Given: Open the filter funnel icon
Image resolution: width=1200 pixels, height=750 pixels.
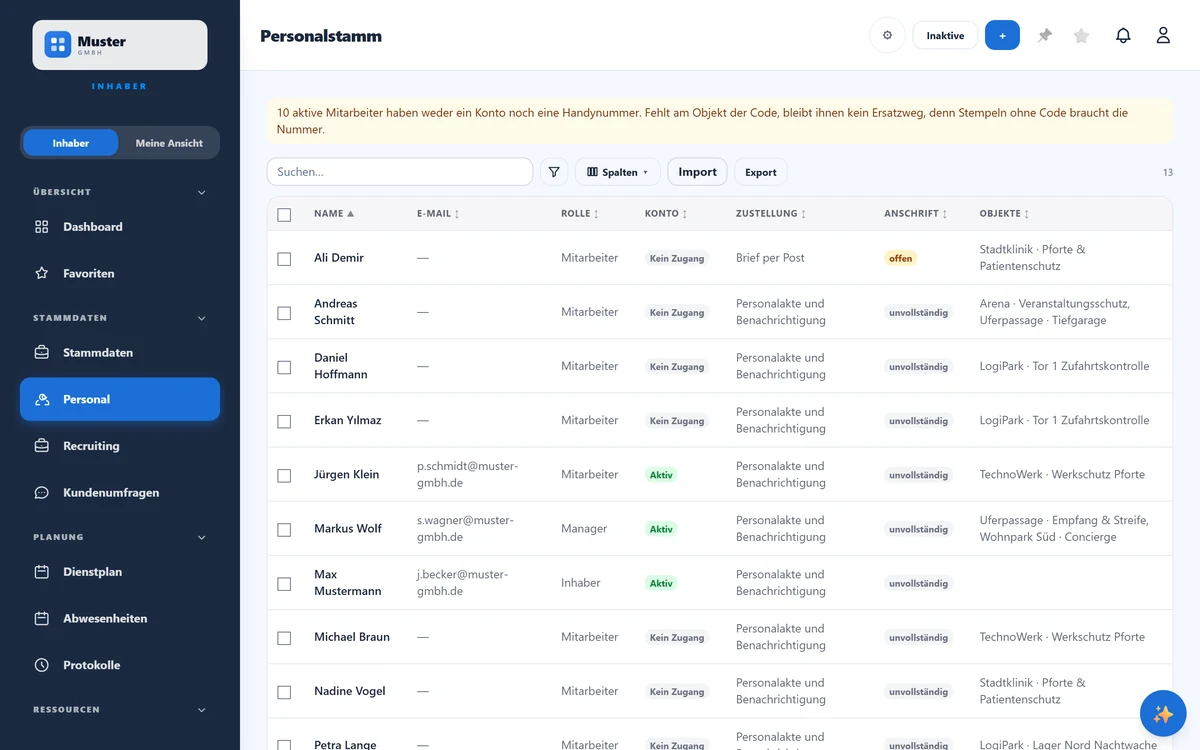Looking at the screenshot, I should point(554,172).
